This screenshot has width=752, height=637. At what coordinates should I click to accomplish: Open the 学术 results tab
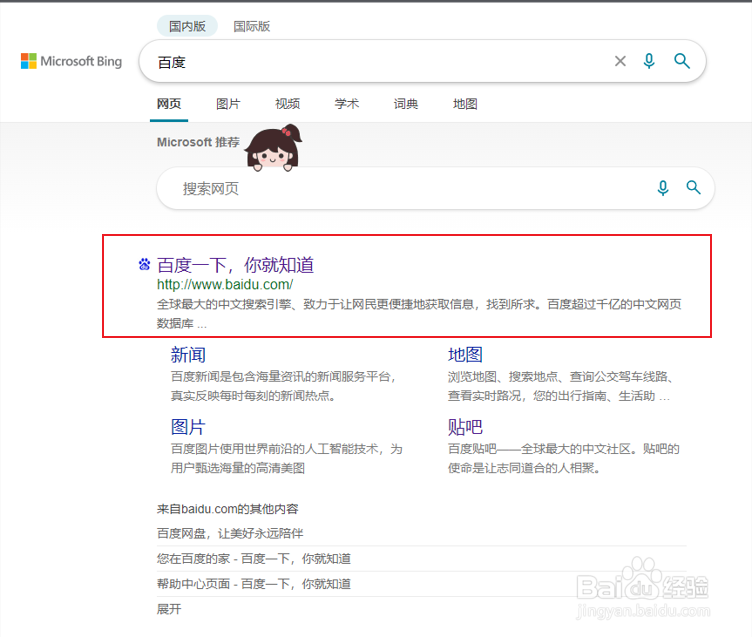tap(346, 104)
